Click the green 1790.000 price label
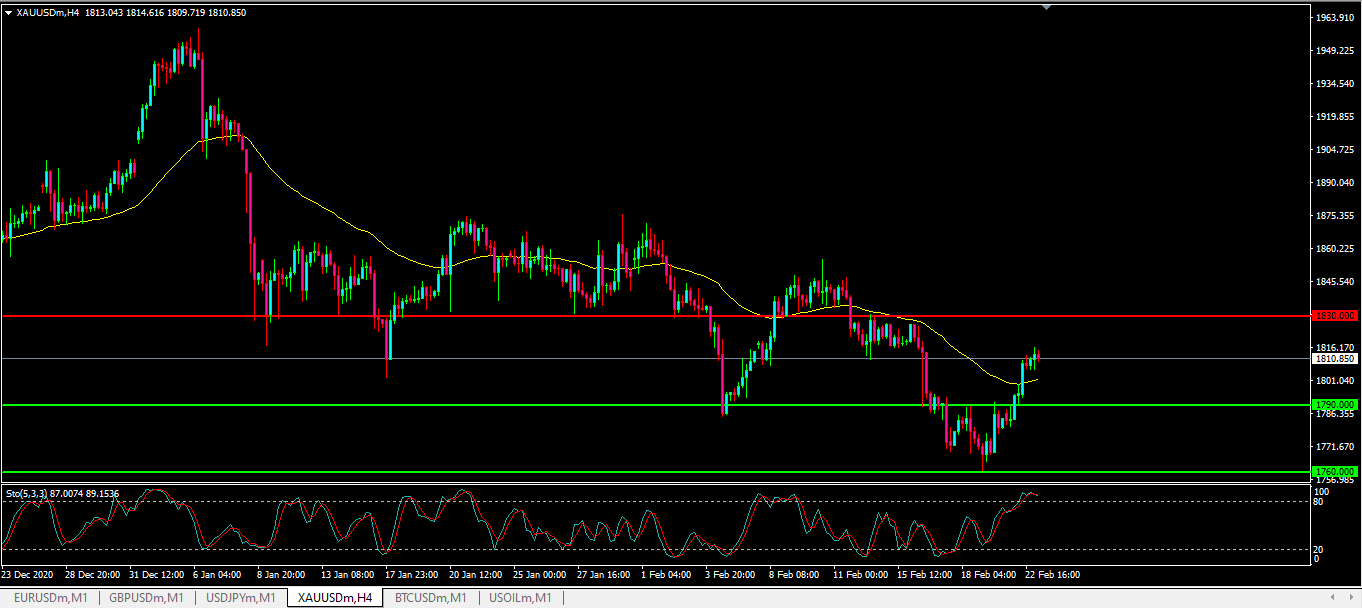Screen dimensions: 1362x608 1335,405
